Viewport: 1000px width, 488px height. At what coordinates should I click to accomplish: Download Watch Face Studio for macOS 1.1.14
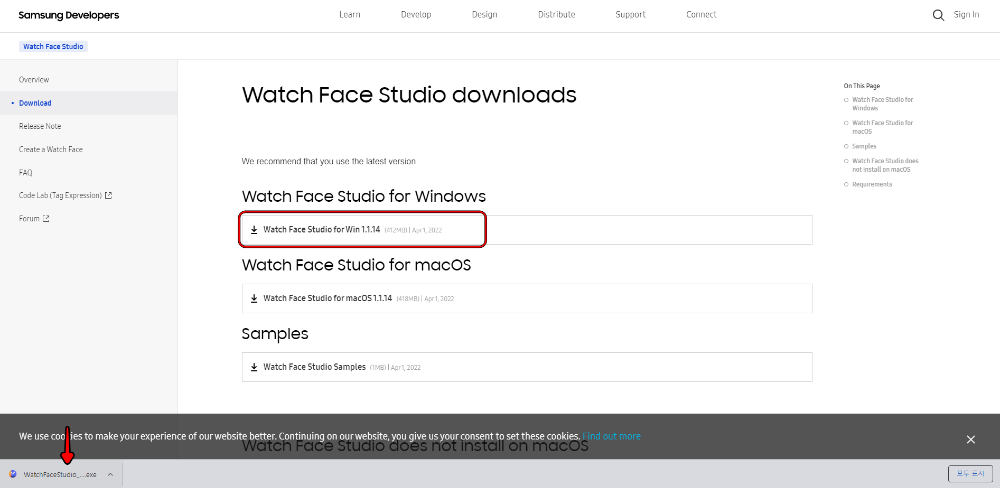(x=527, y=298)
